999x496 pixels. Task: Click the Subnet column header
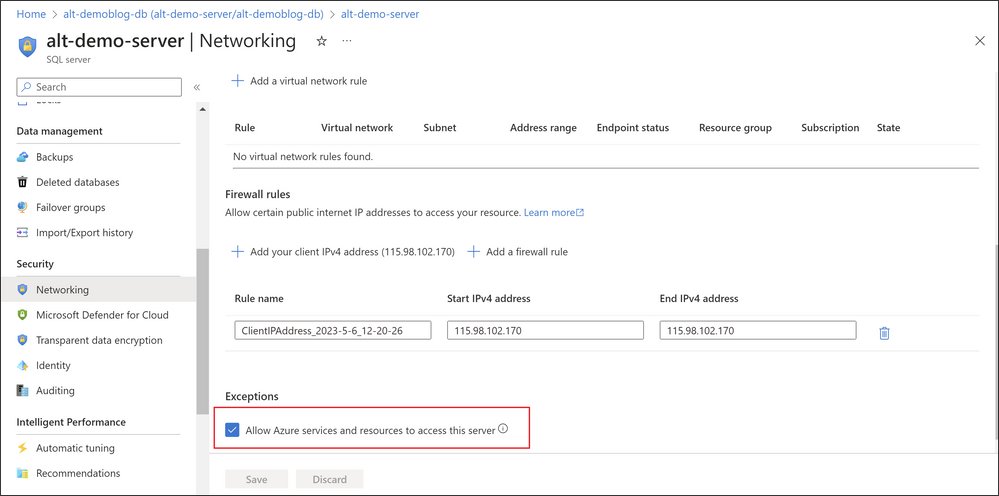point(440,127)
